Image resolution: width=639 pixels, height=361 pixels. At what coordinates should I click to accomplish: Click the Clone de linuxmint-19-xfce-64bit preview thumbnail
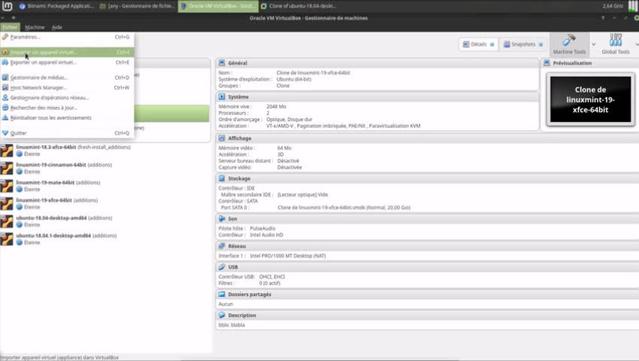(x=591, y=99)
